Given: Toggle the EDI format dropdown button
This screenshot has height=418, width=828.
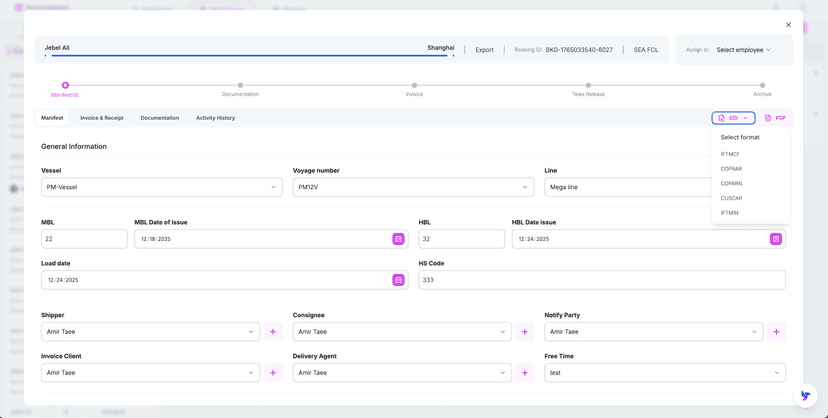Looking at the screenshot, I should [733, 118].
